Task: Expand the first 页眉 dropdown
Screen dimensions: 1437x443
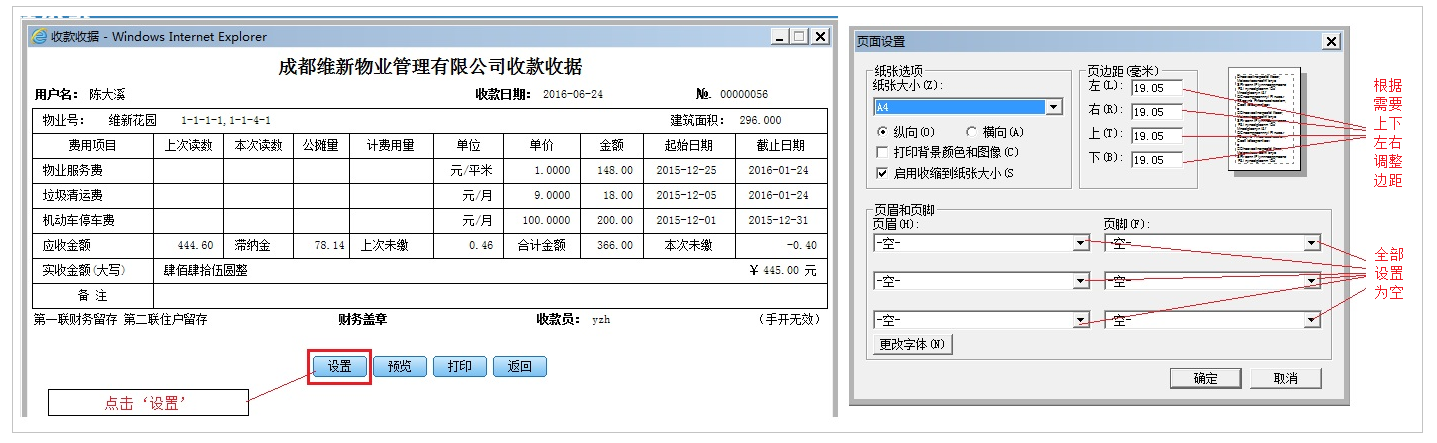Action: pos(1080,243)
